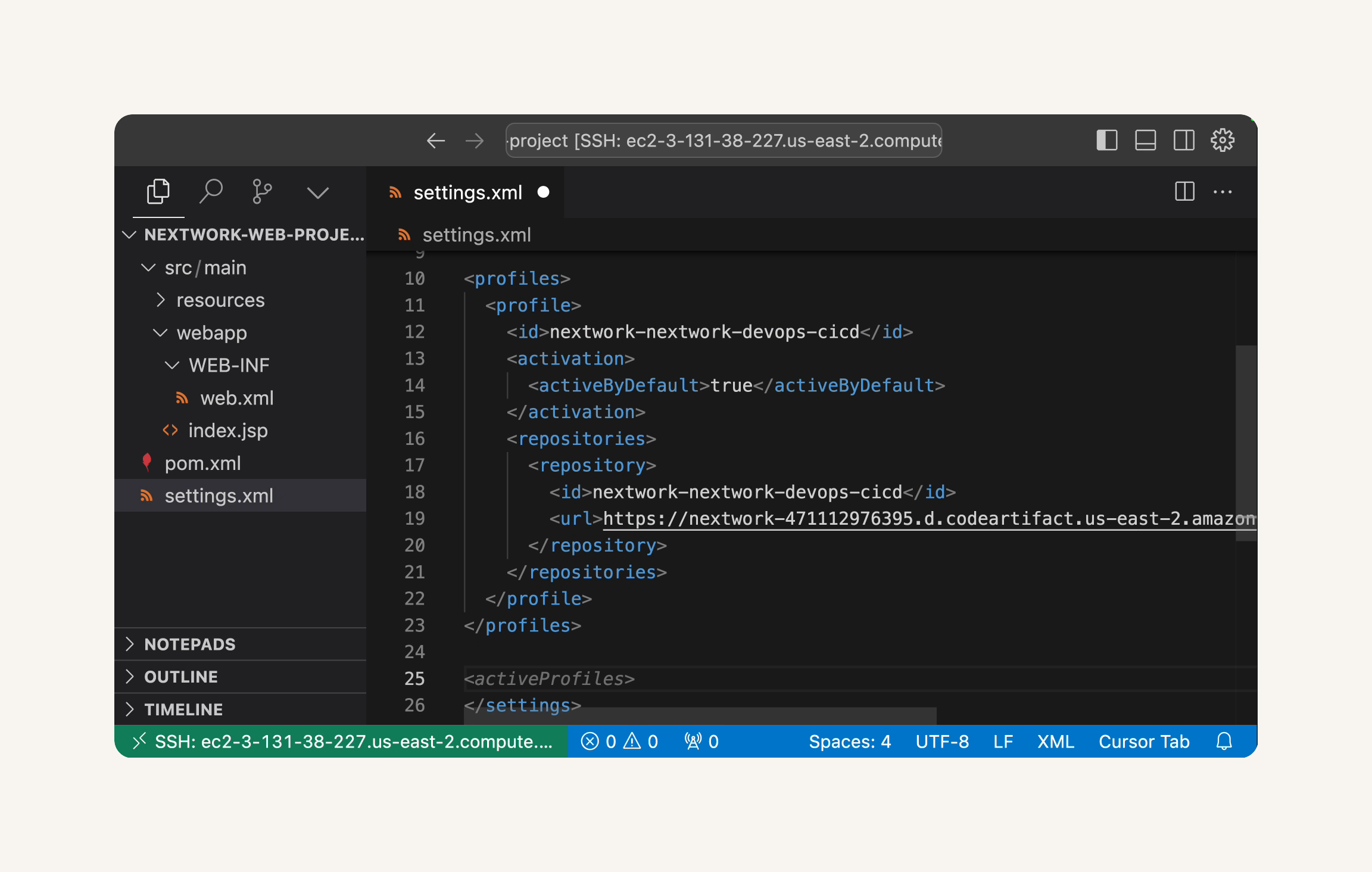Click the settings.xml tab file icon

395,192
